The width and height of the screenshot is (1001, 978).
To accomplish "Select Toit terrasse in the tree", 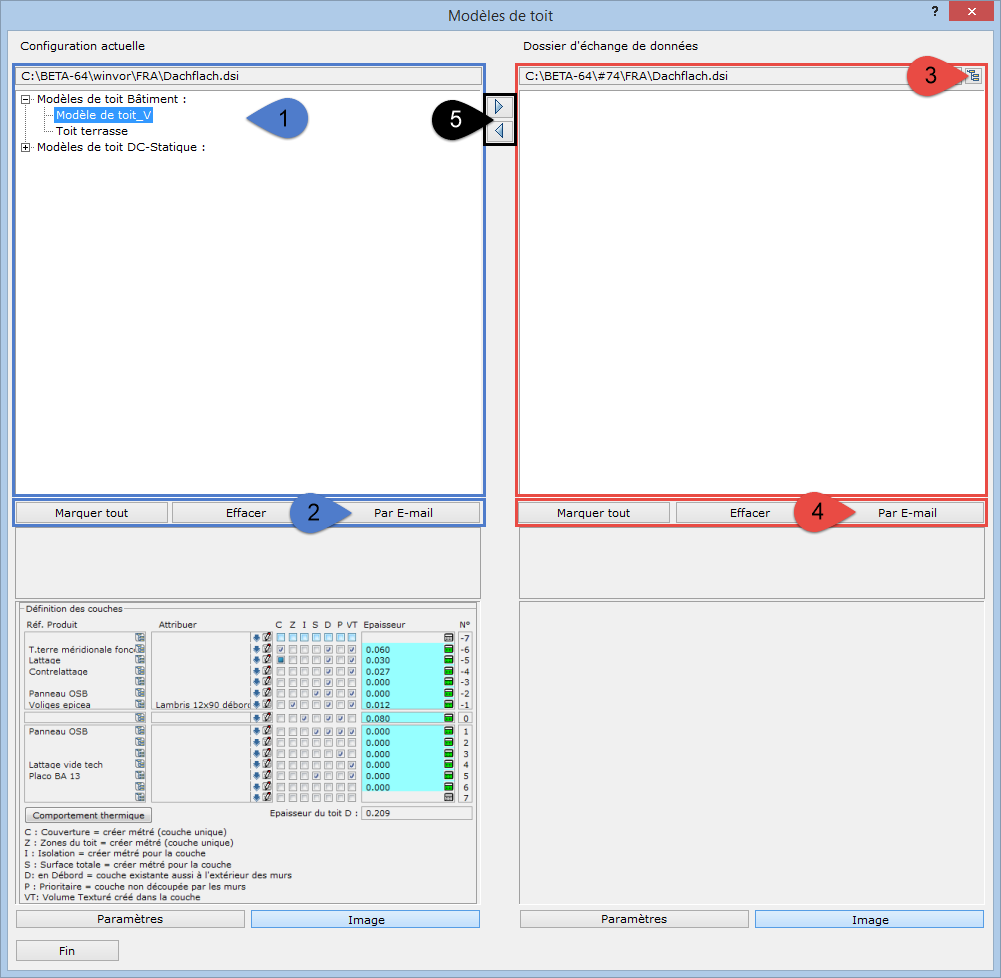I will [91, 131].
